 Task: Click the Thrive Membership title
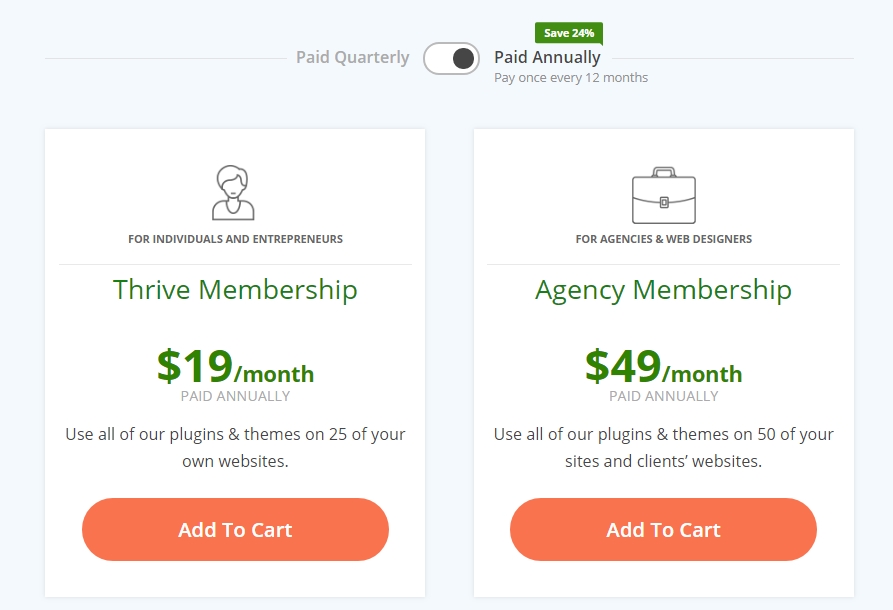(x=235, y=289)
